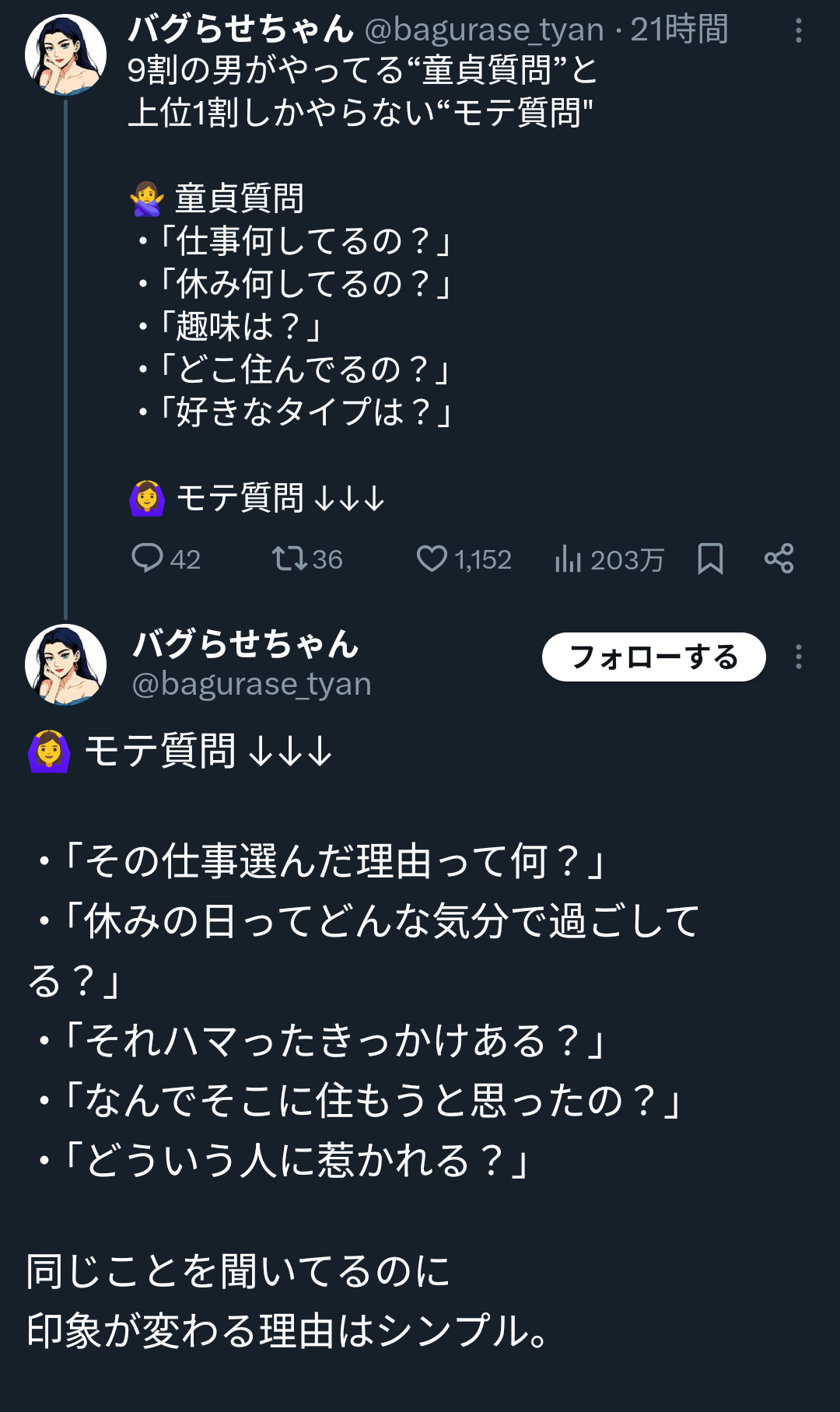Open first tweet text starting 9割の男
840x1412 pixels.
point(362,92)
